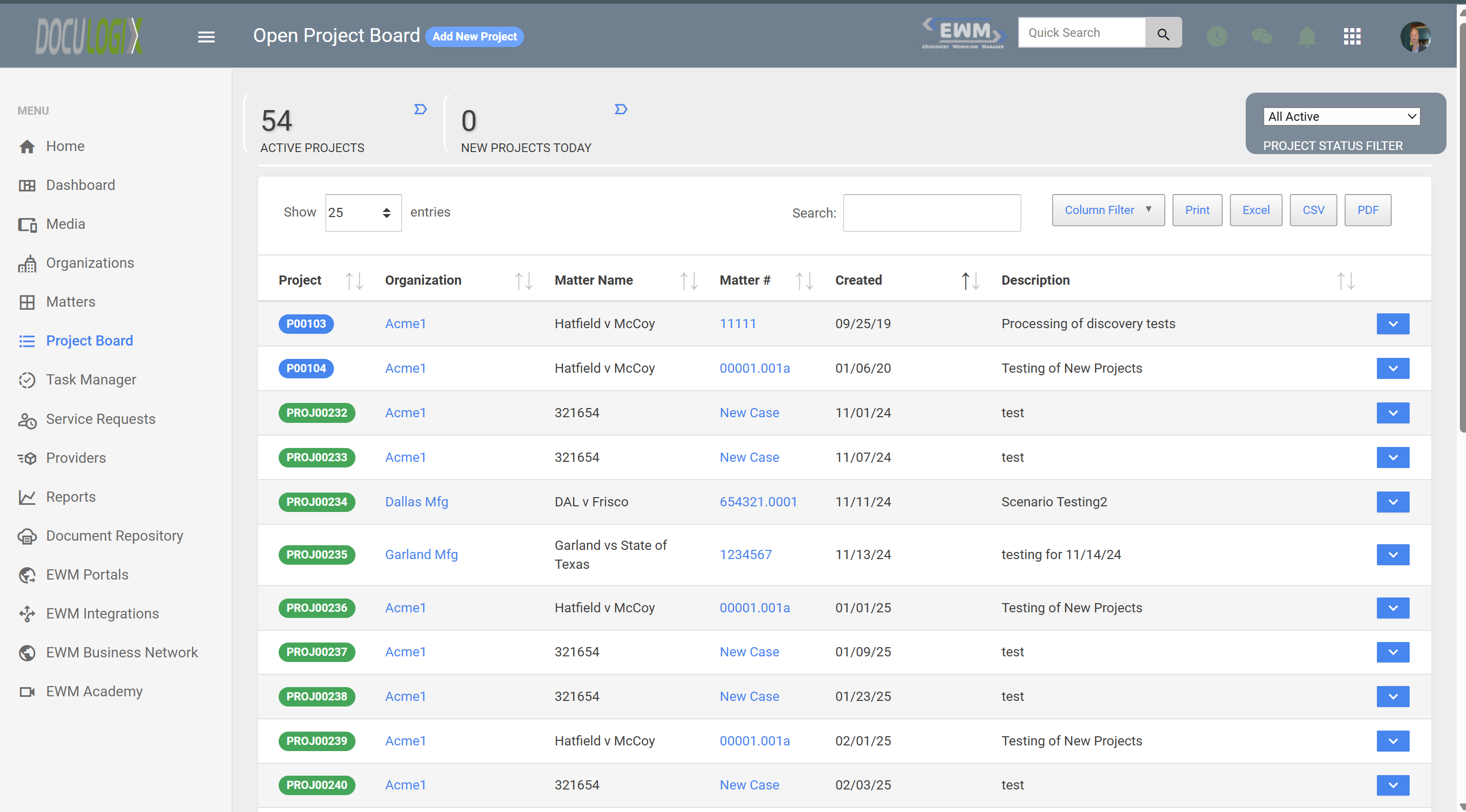
Task: Click the Quick Search magnifier icon
Action: 1163,33
